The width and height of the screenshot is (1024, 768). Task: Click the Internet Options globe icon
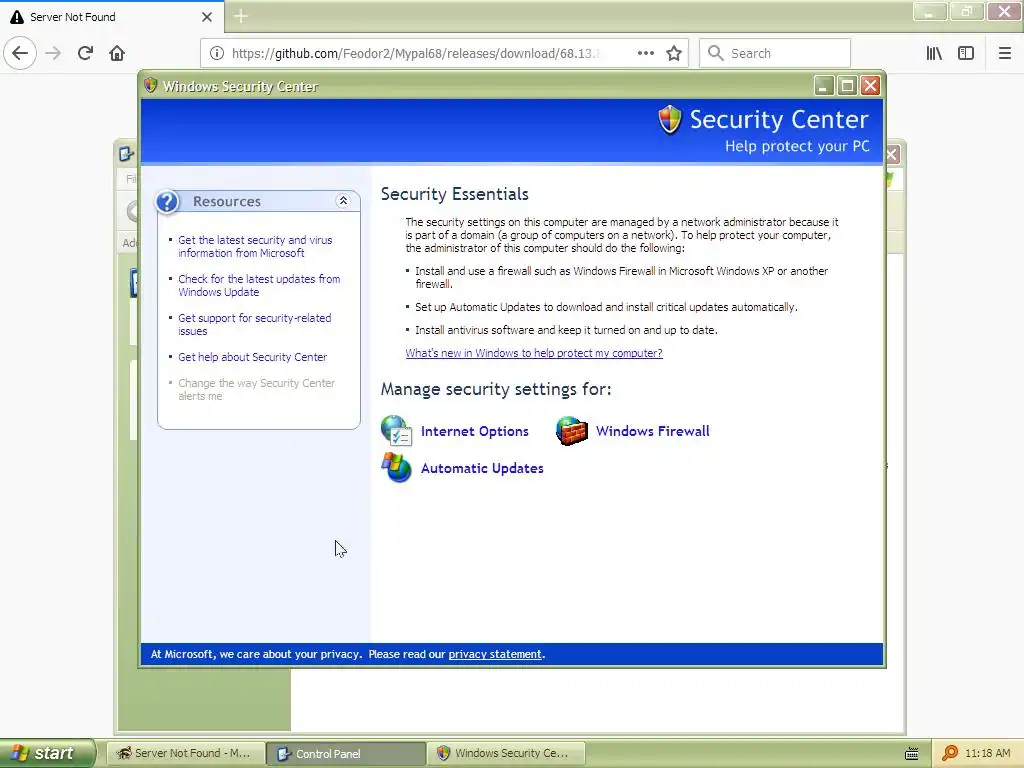[396, 430]
